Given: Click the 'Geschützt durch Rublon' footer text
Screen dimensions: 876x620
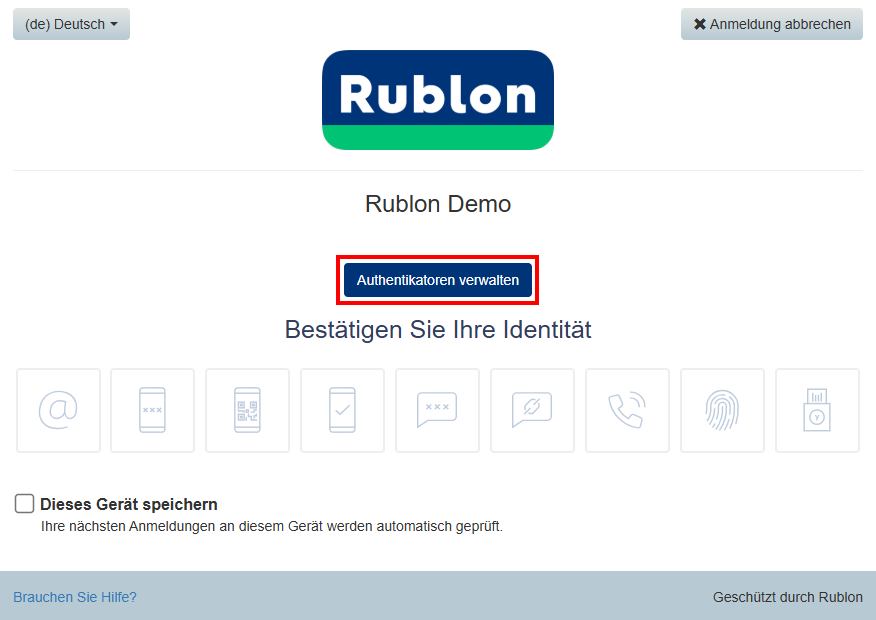Looking at the screenshot, I should tap(787, 597).
